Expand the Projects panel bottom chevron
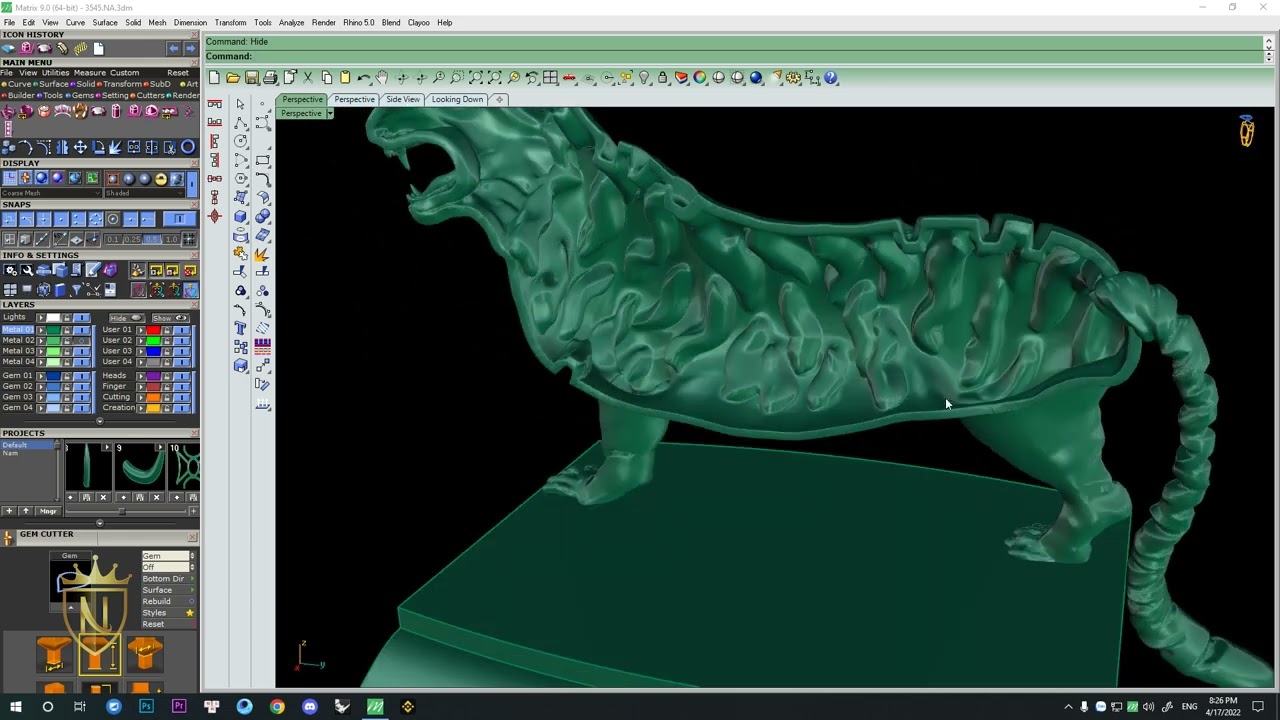Screen dimensions: 1280x720 [100, 523]
